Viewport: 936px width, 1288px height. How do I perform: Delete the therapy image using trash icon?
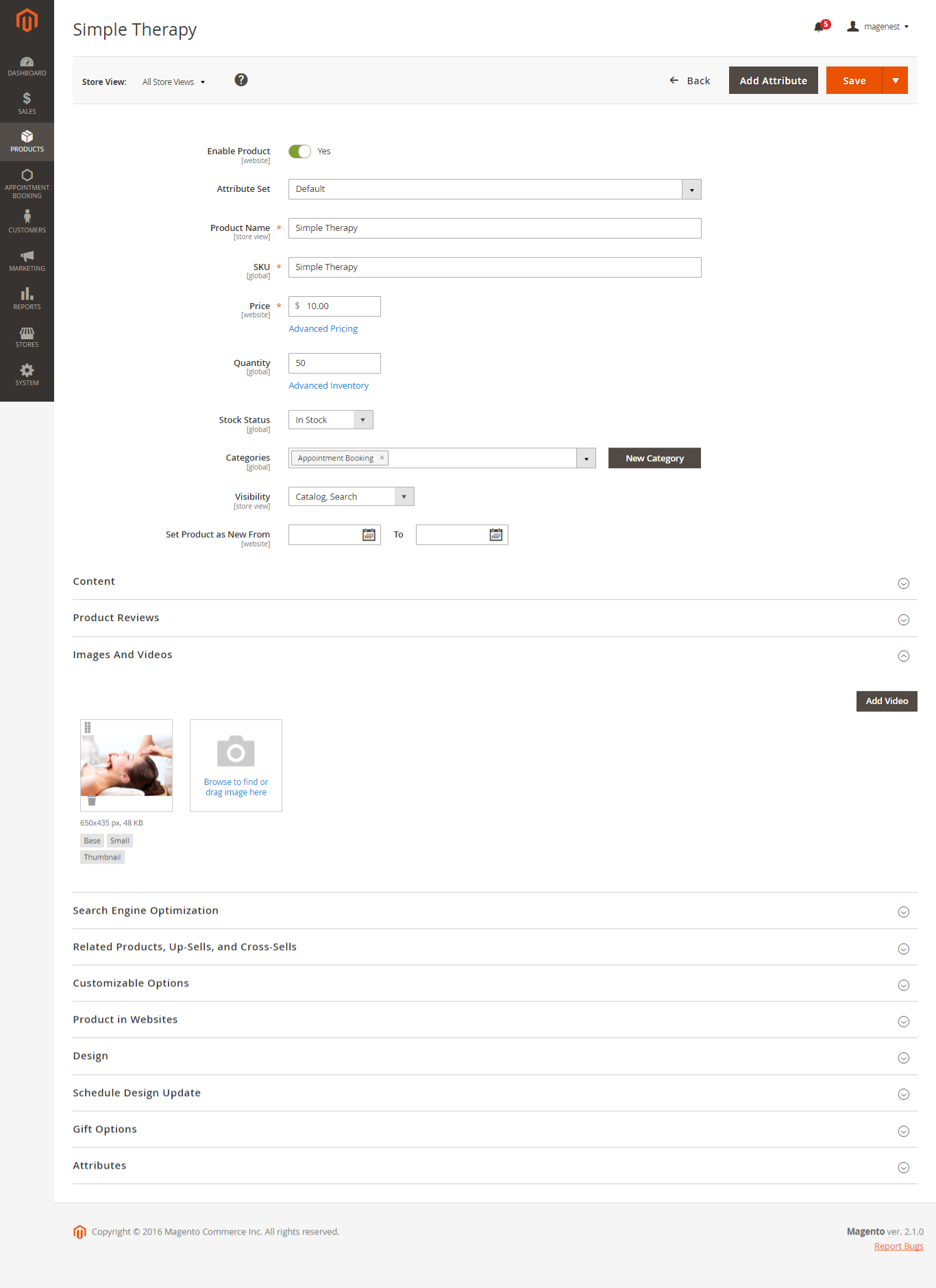coord(92,801)
